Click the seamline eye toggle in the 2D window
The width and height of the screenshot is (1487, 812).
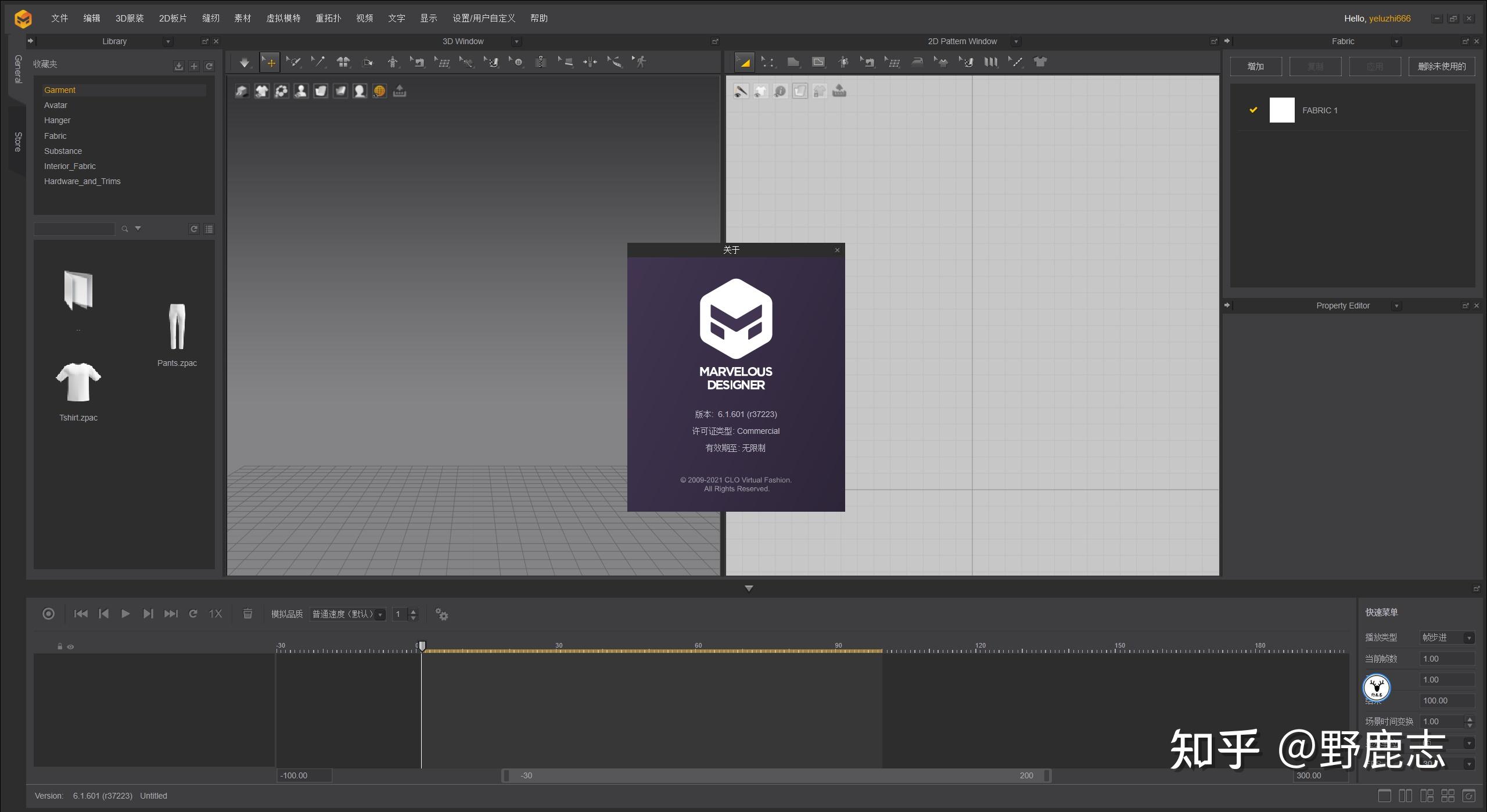click(741, 91)
